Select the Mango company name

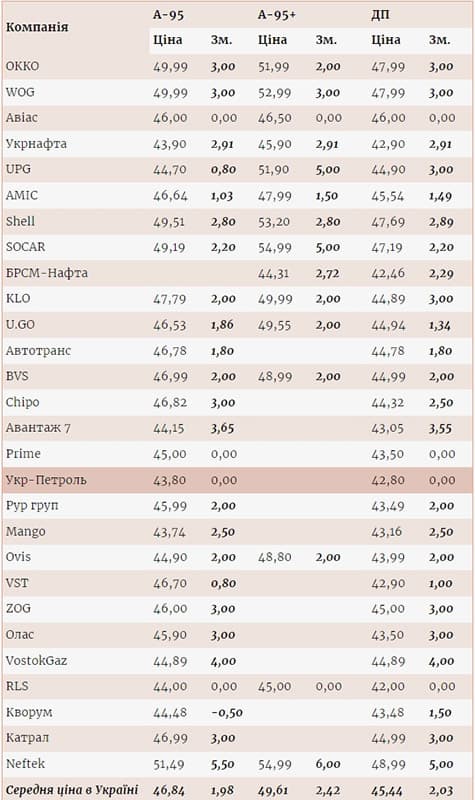click(x=26, y=532)
